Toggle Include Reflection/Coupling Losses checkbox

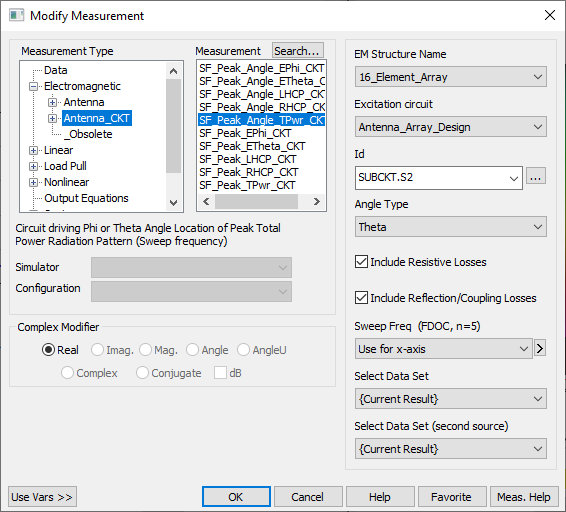click(x=361, y=298)
